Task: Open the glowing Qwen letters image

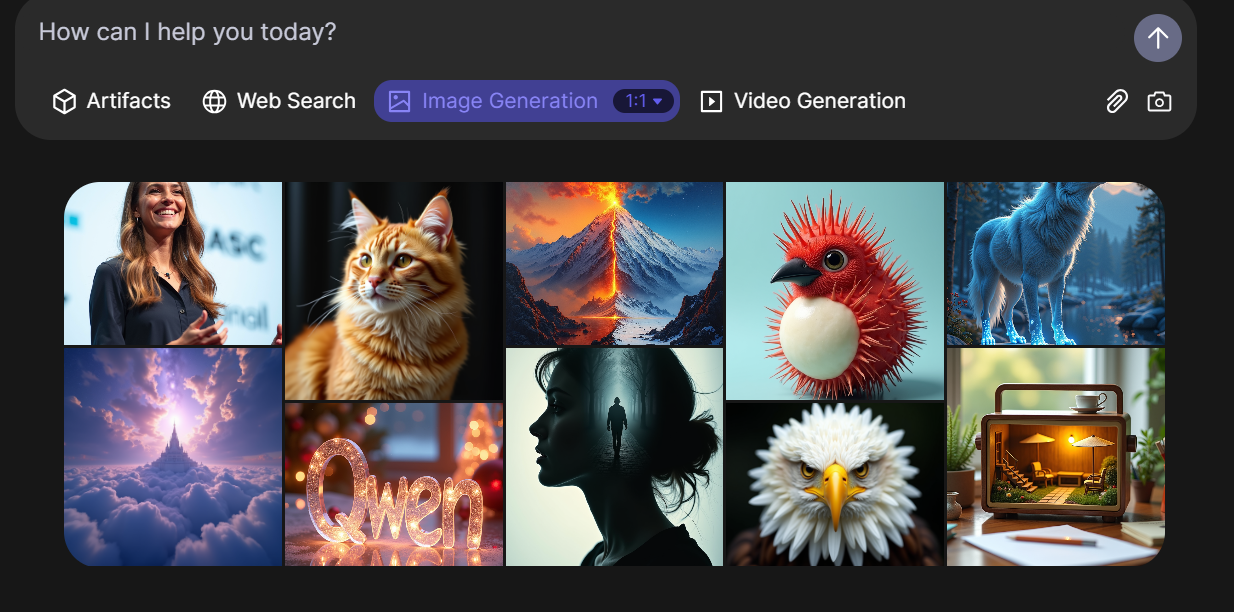Action: (x=394, y=485)
